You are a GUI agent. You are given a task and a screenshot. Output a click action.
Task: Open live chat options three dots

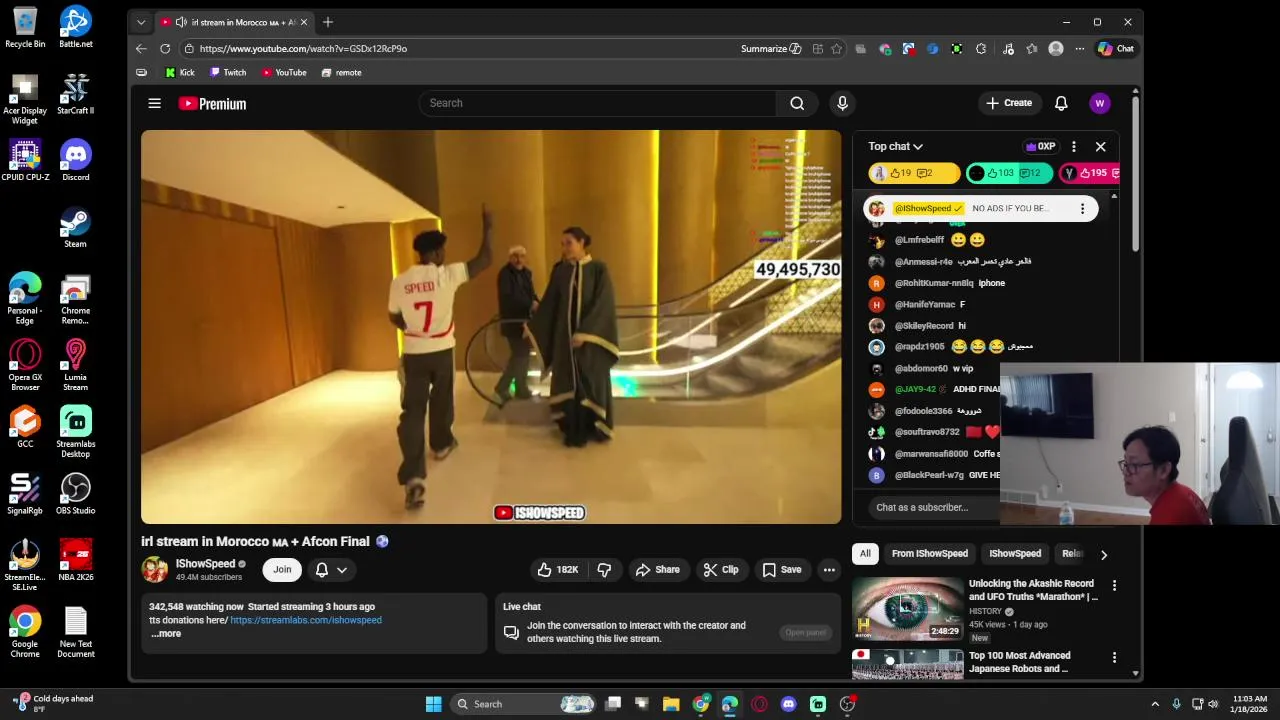(x=1073, y=146)
